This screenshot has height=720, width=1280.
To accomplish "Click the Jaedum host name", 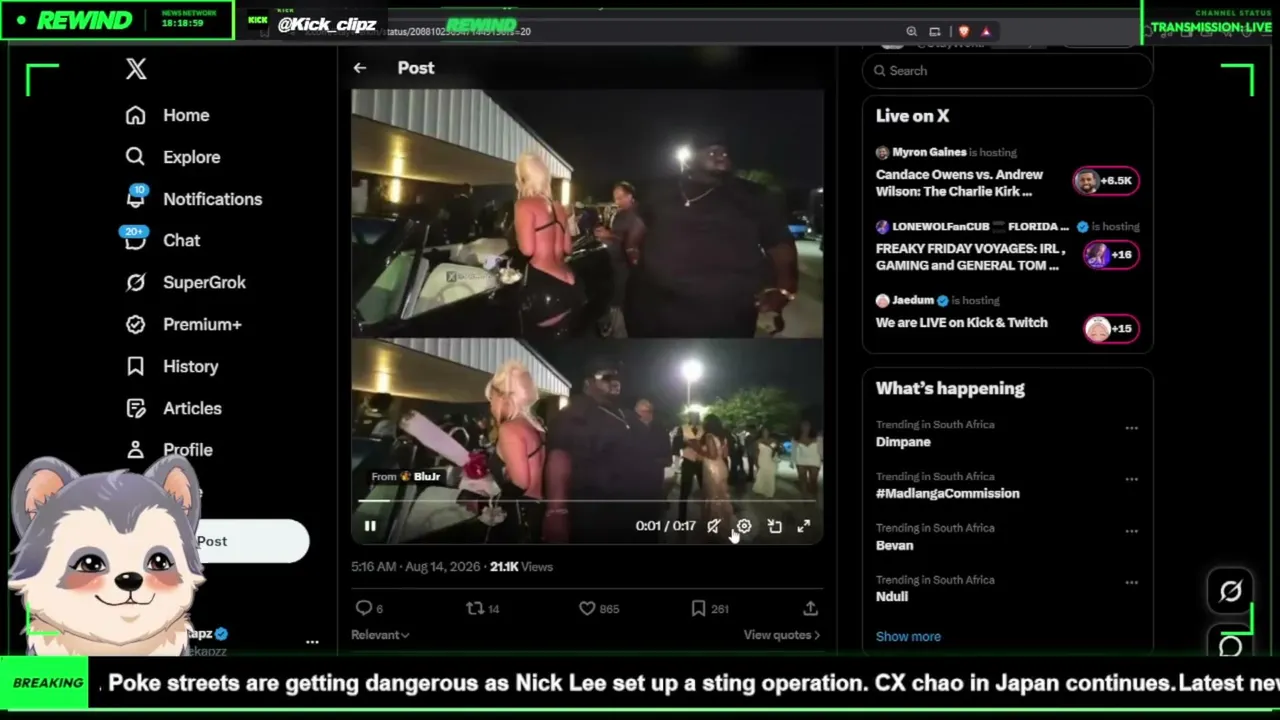I will [x=913, y=301].
